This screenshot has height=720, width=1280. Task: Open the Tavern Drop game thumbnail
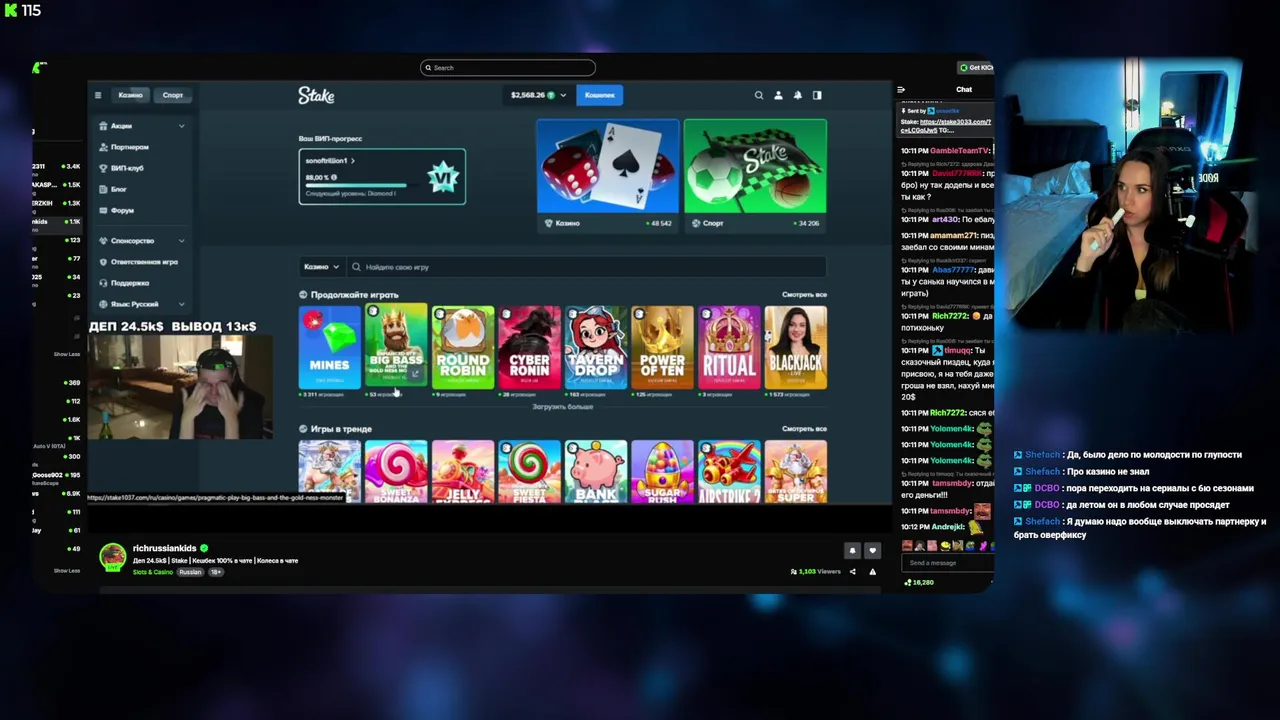(596, 348)
